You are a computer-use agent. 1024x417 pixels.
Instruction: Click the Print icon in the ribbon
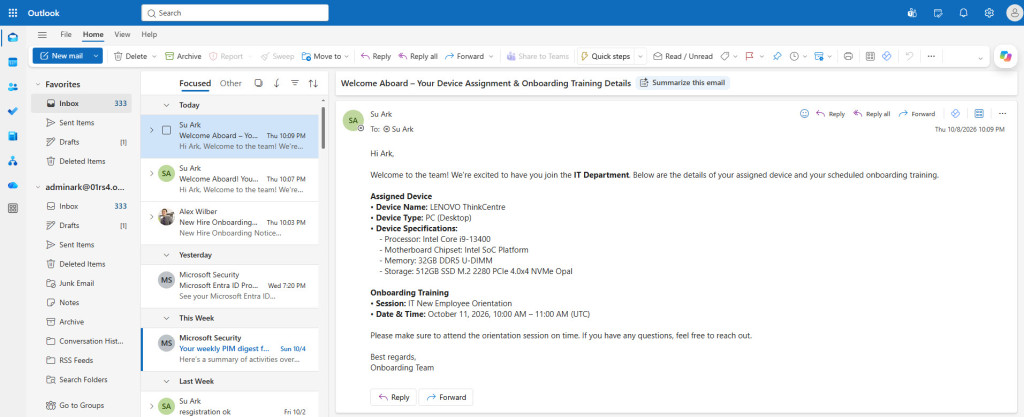pos(848,56)
